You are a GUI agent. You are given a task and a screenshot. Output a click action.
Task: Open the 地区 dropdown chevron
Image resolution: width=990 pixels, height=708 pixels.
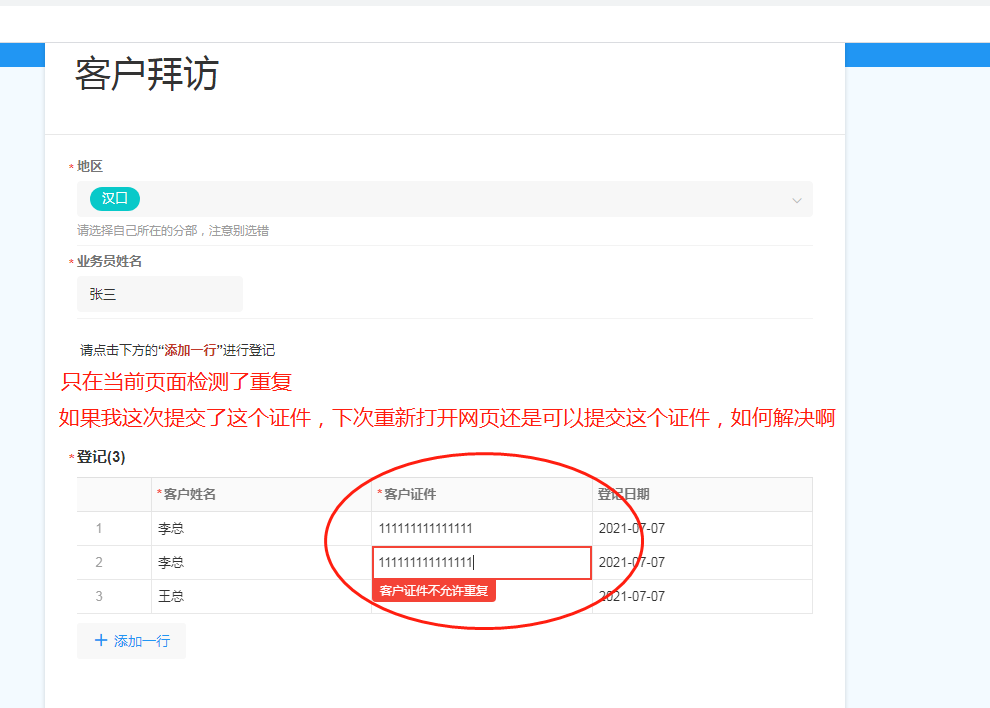(797, 200)
